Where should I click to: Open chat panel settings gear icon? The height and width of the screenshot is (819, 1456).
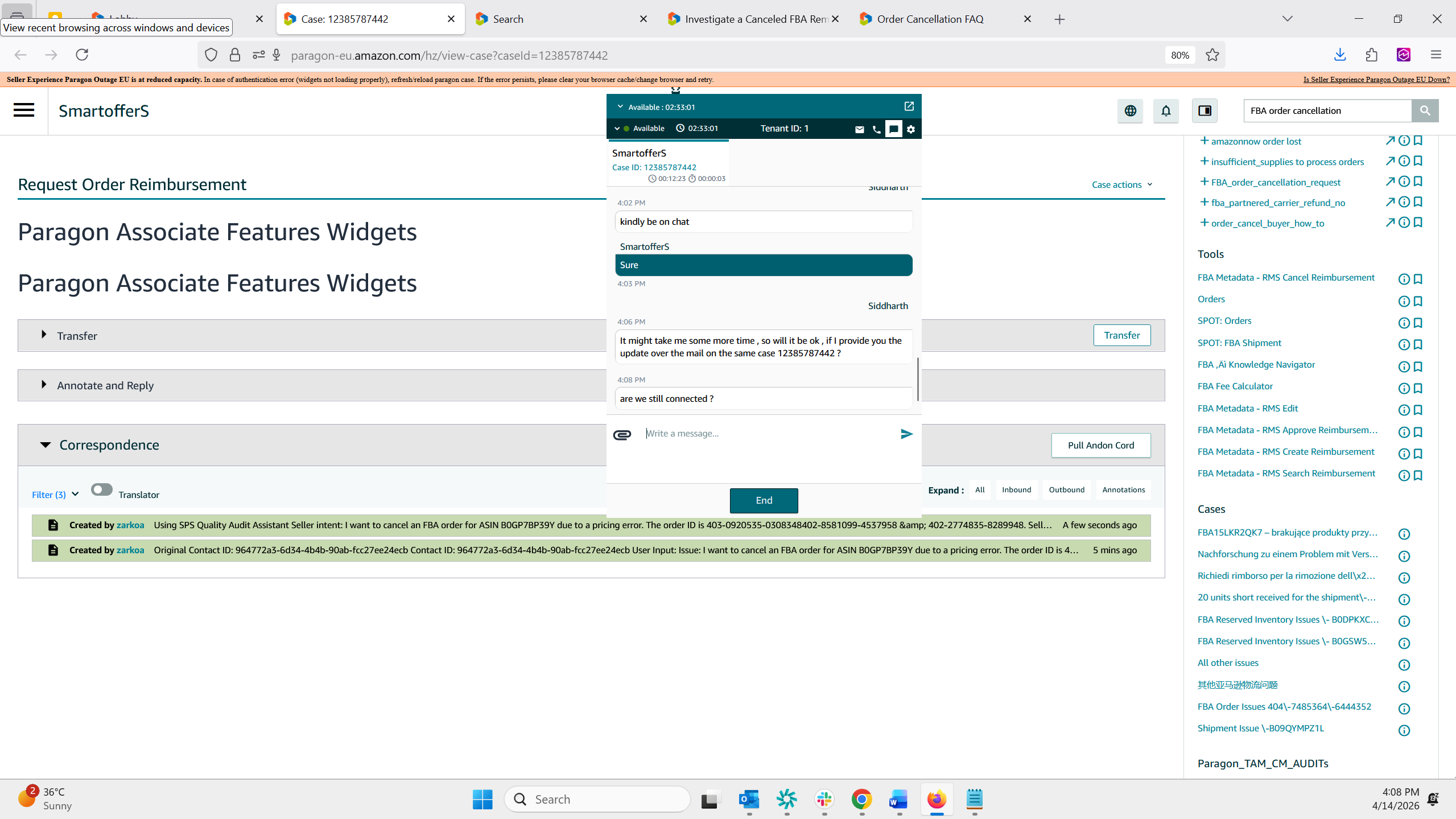[x=911, y=129]
